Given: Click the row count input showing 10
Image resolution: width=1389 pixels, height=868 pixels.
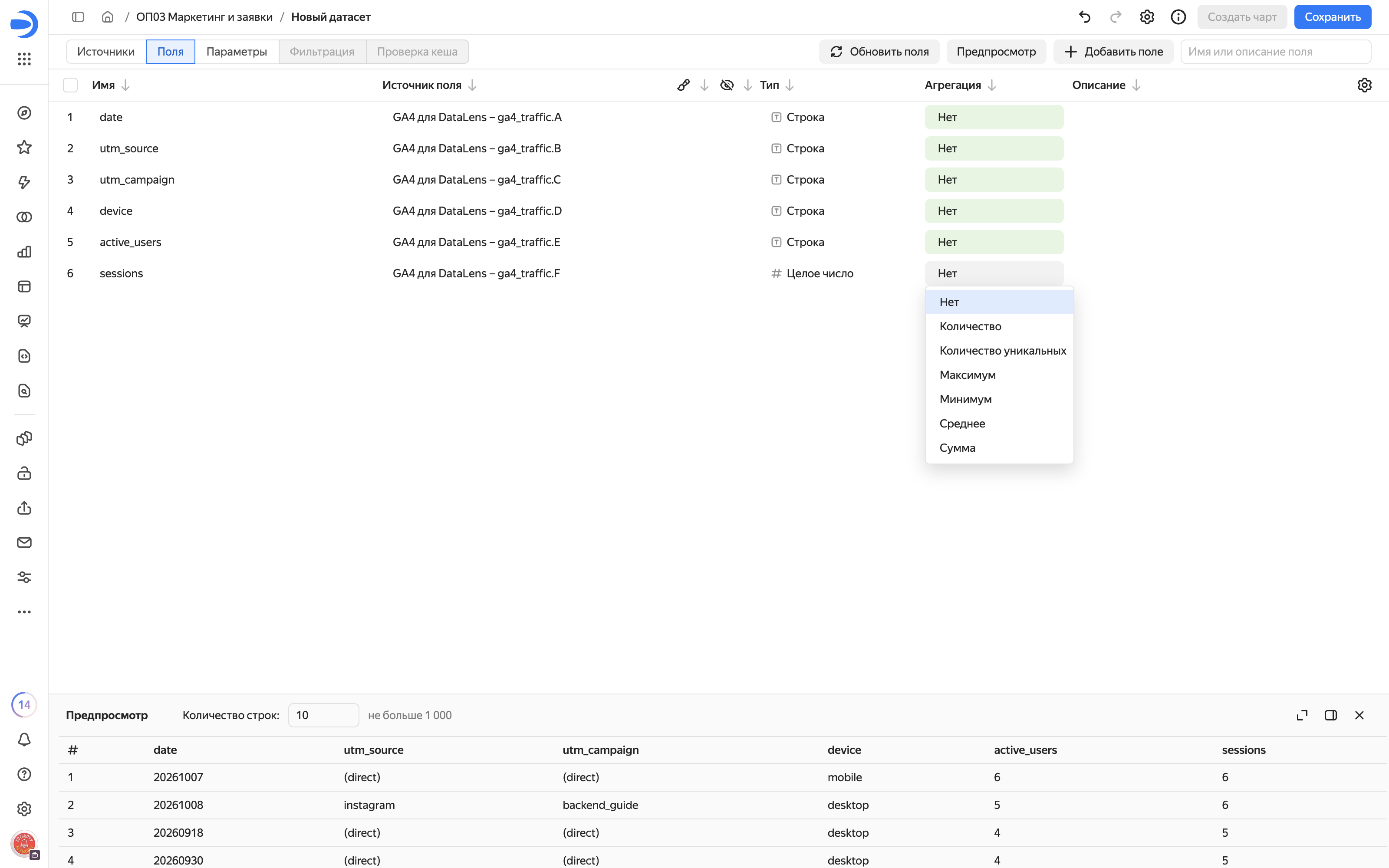Looking at the screenshot, I should click(323, 715).
